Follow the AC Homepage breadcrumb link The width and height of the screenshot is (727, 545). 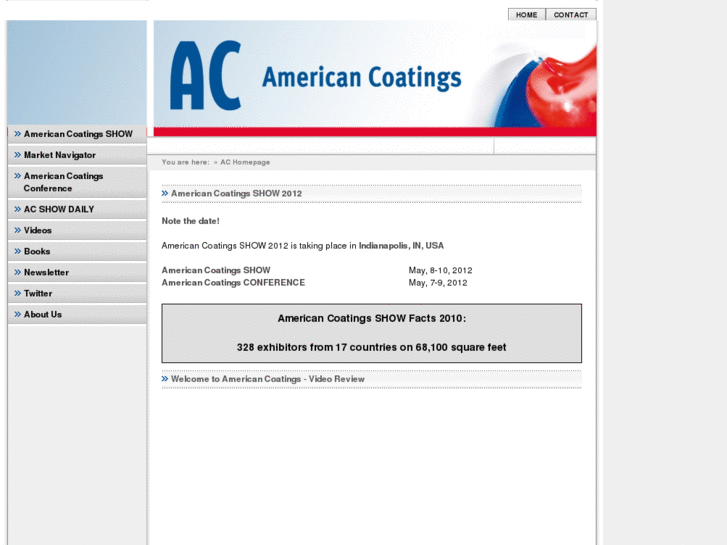tap(245, 162)
